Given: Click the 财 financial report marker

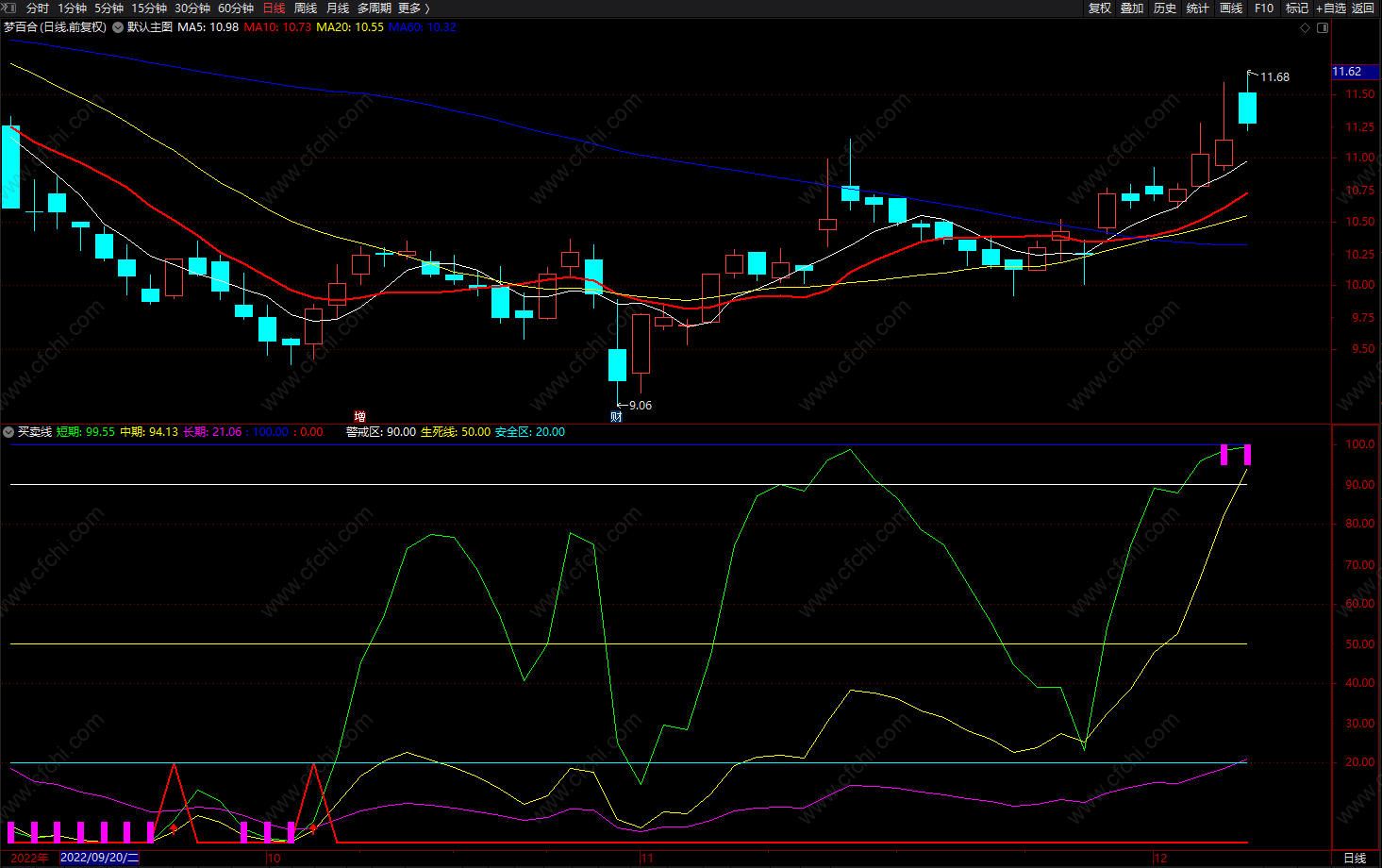Looking at the screenshot, I should pos(616,416).
